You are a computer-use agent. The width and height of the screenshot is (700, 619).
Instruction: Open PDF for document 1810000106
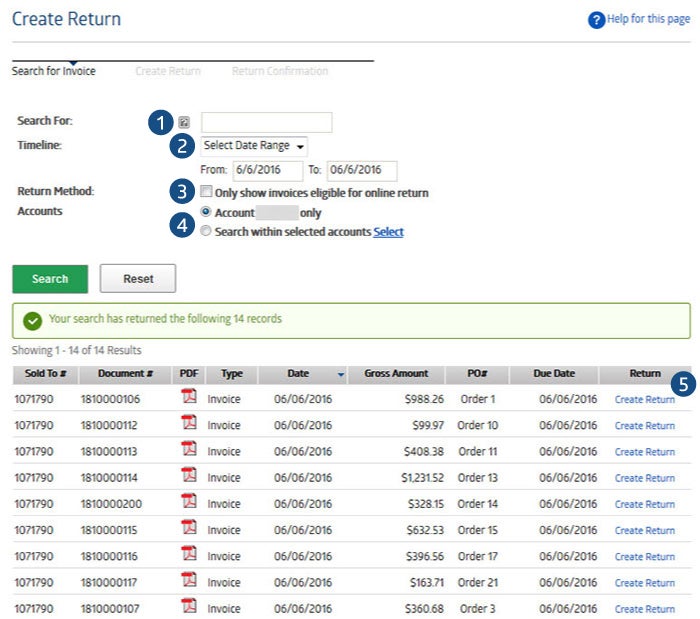pos(188,397)
